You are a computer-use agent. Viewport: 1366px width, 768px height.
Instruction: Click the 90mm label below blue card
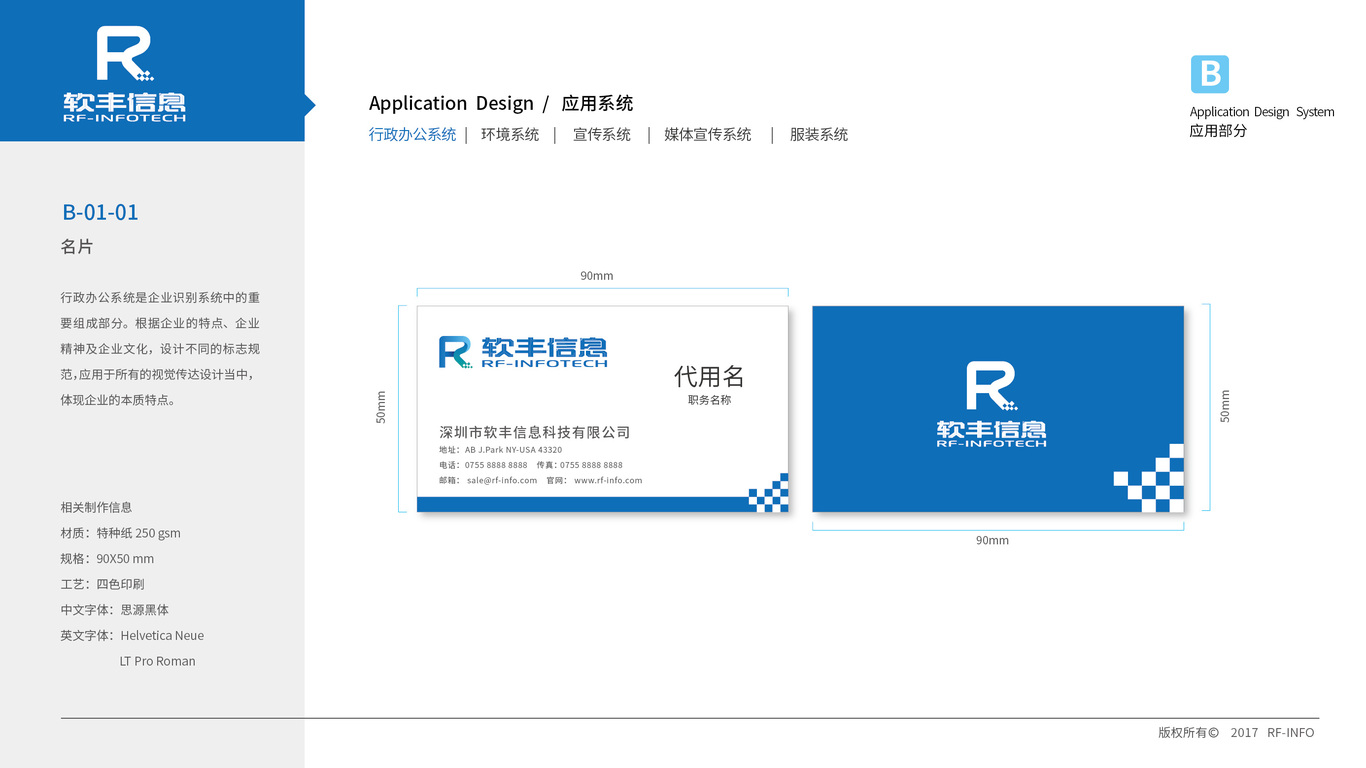[993, 540]
